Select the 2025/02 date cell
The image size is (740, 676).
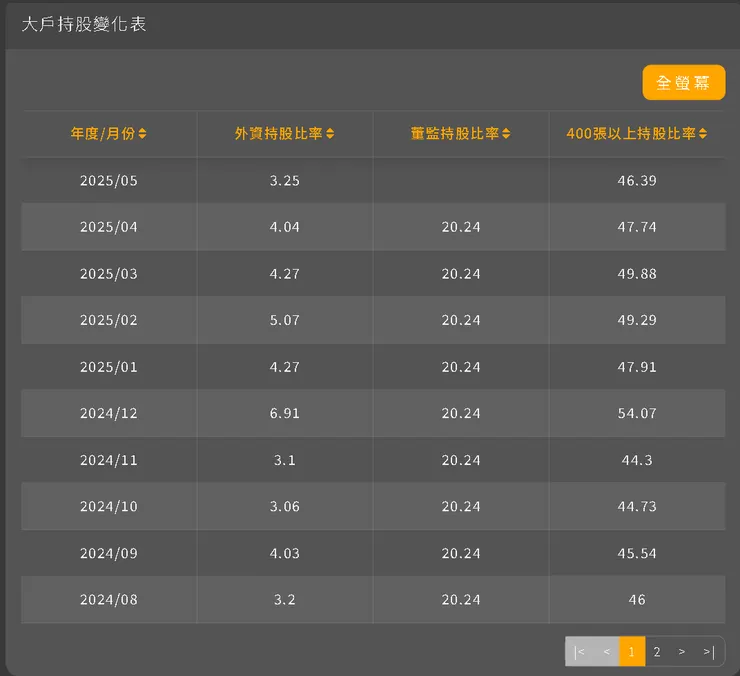pyautogui.click(x=109, y=320)
